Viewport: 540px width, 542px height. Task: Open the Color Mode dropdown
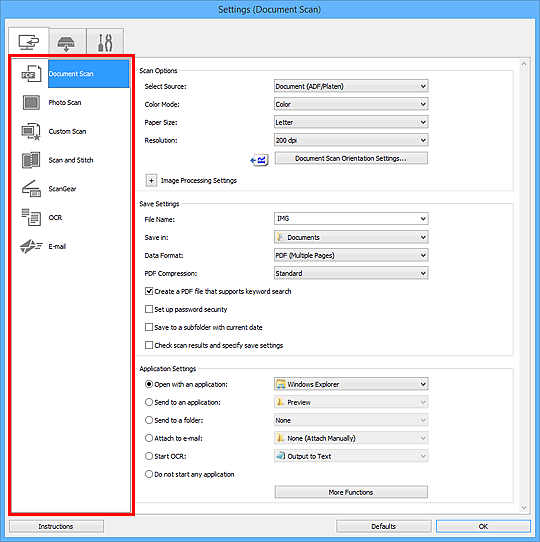tap(351, 104)
